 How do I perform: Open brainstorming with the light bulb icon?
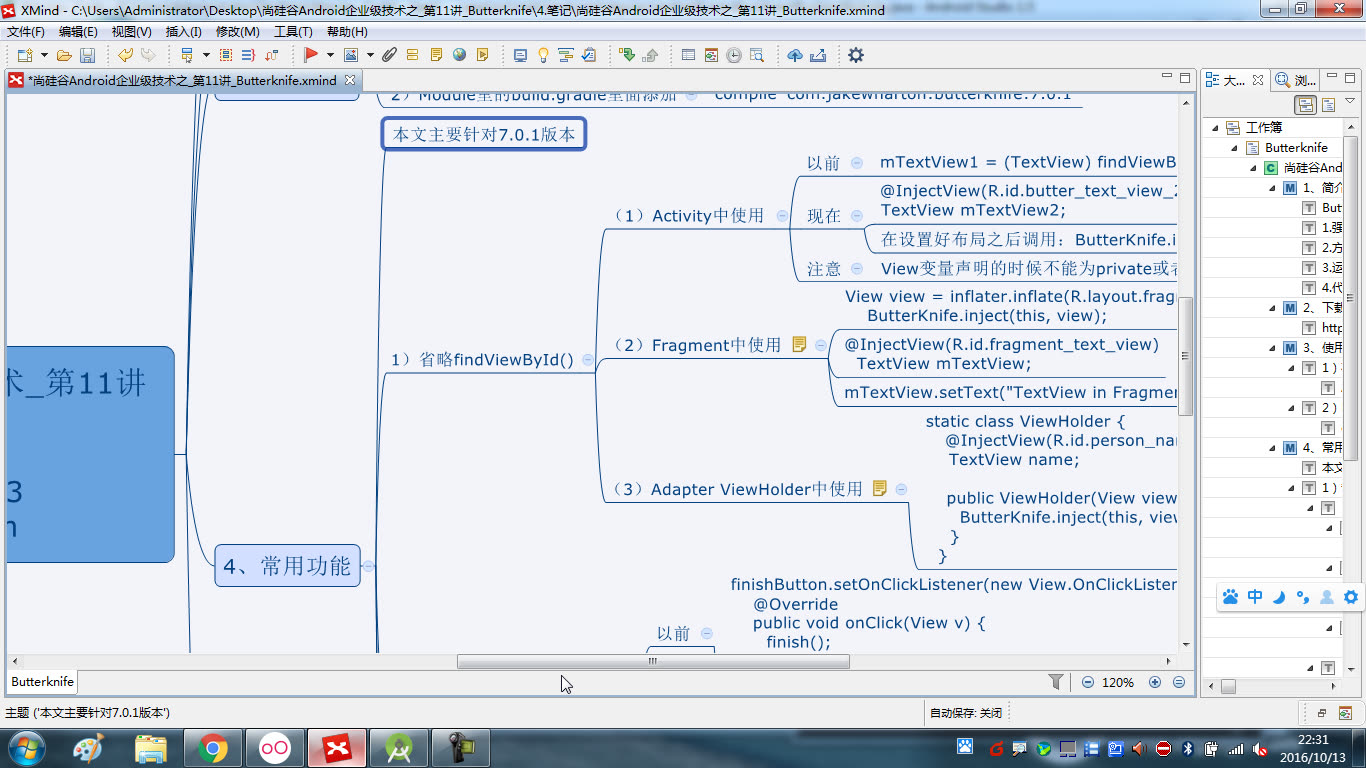tap(543, 55)
